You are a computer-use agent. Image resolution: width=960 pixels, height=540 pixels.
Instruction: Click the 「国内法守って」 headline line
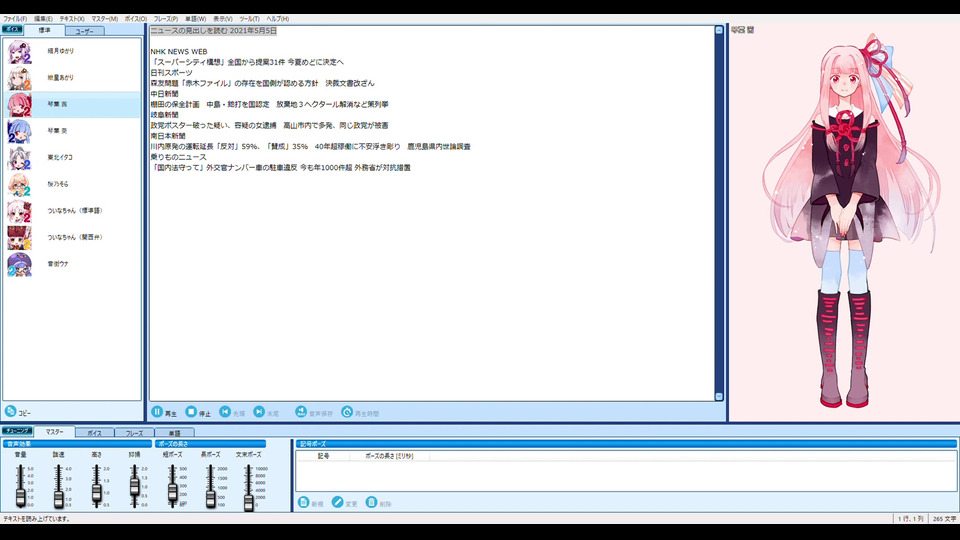280,167
